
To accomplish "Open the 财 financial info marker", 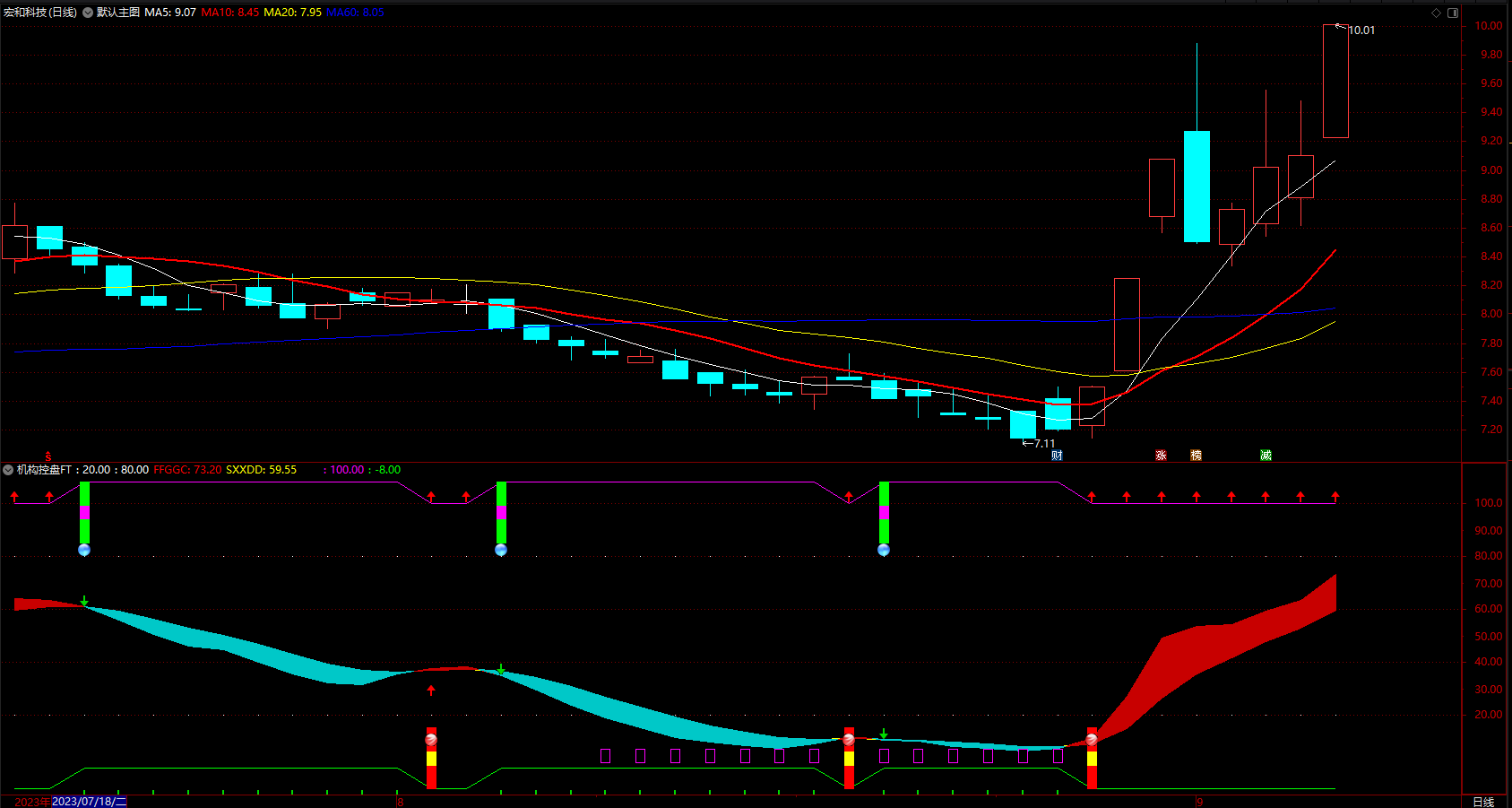I will point(1057,456).
